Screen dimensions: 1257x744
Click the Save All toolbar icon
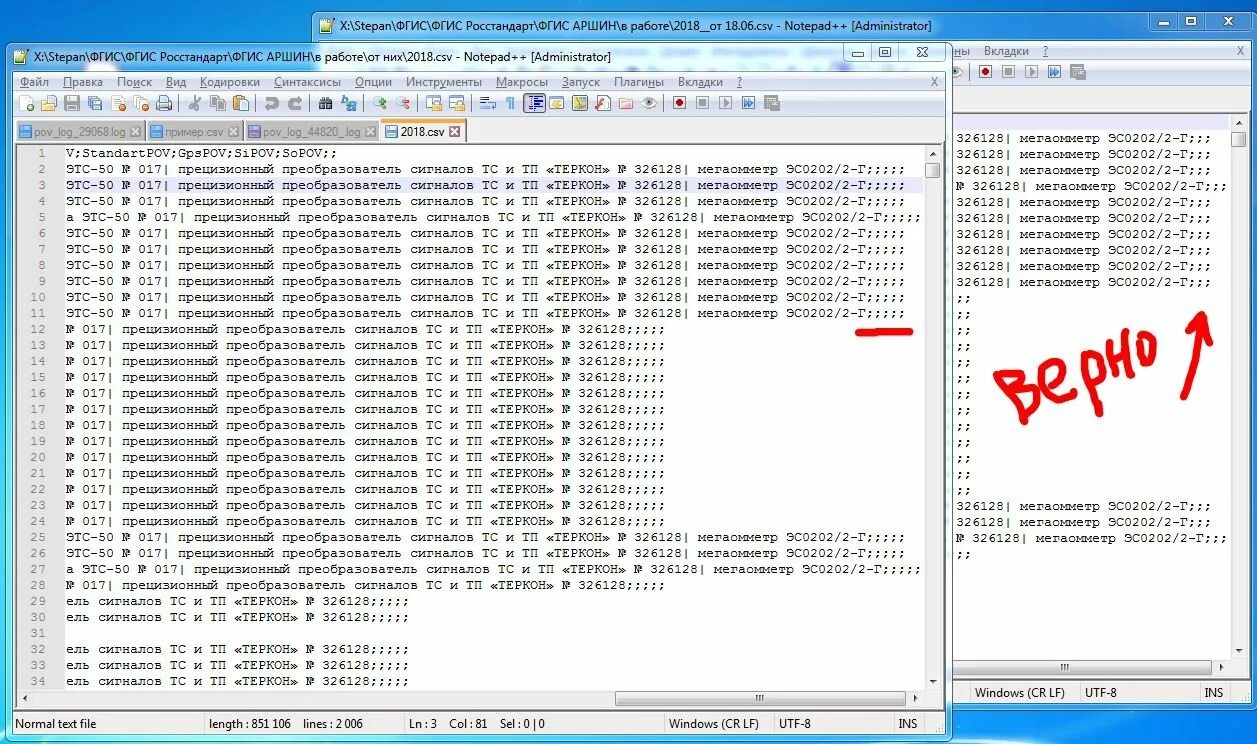[95, 103]
